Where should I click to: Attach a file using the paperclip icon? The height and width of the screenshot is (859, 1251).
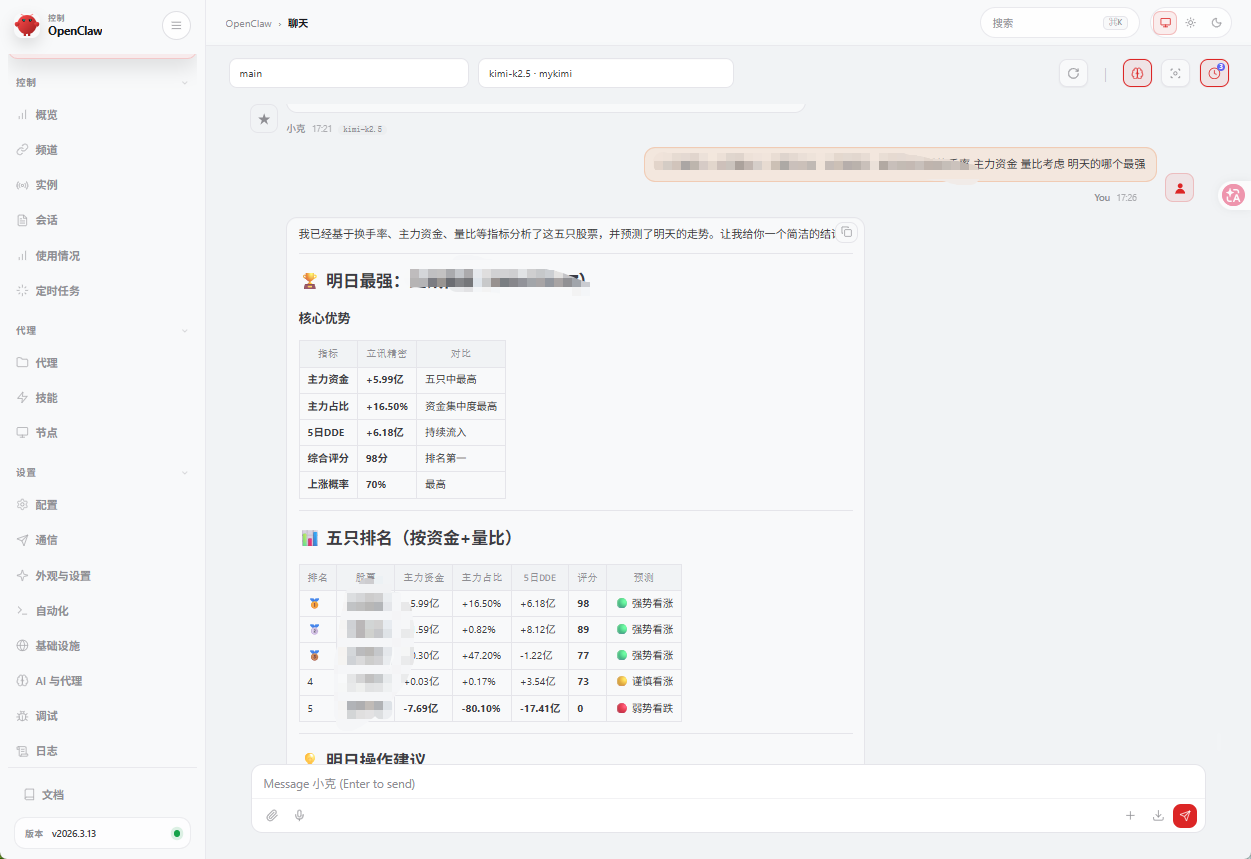click(x=271, y=816)
